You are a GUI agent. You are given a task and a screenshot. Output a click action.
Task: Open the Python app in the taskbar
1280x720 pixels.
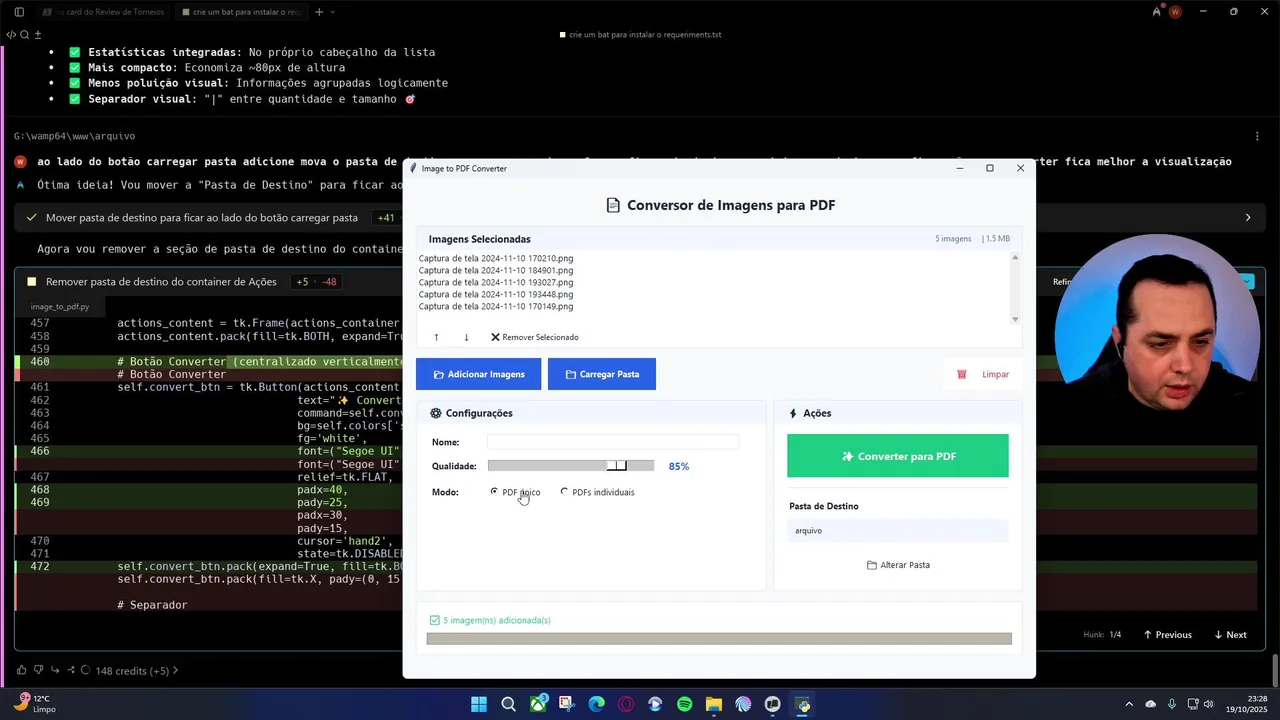click(x=802, y=704)
